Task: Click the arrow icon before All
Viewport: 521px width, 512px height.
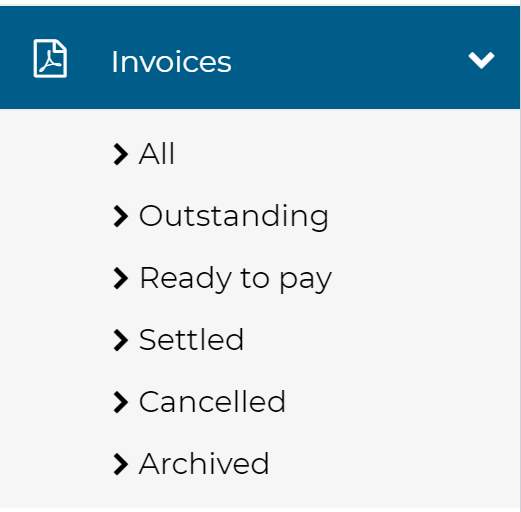Action: click(x=121, y=154)
